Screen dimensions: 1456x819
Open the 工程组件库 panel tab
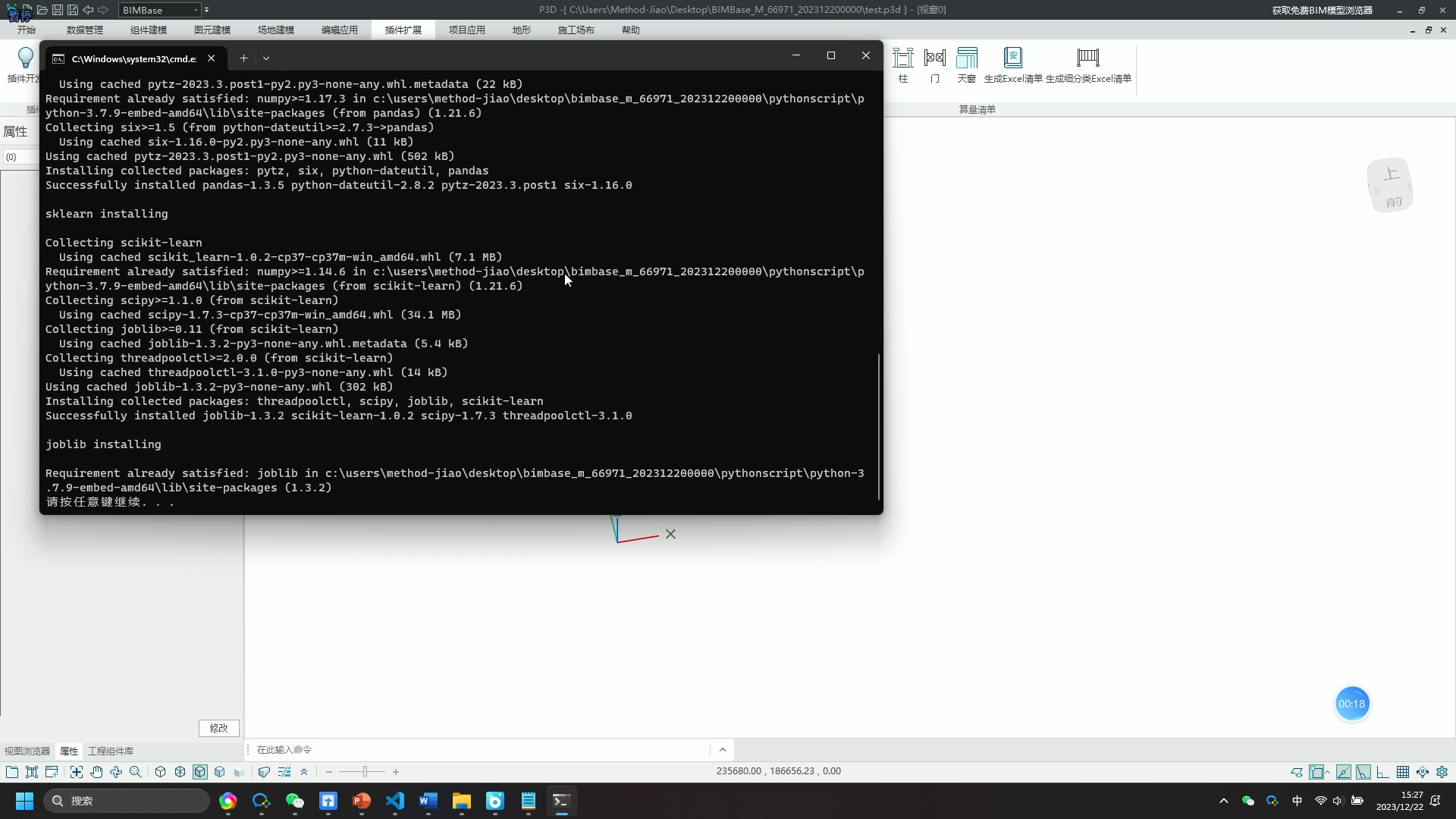111,752
